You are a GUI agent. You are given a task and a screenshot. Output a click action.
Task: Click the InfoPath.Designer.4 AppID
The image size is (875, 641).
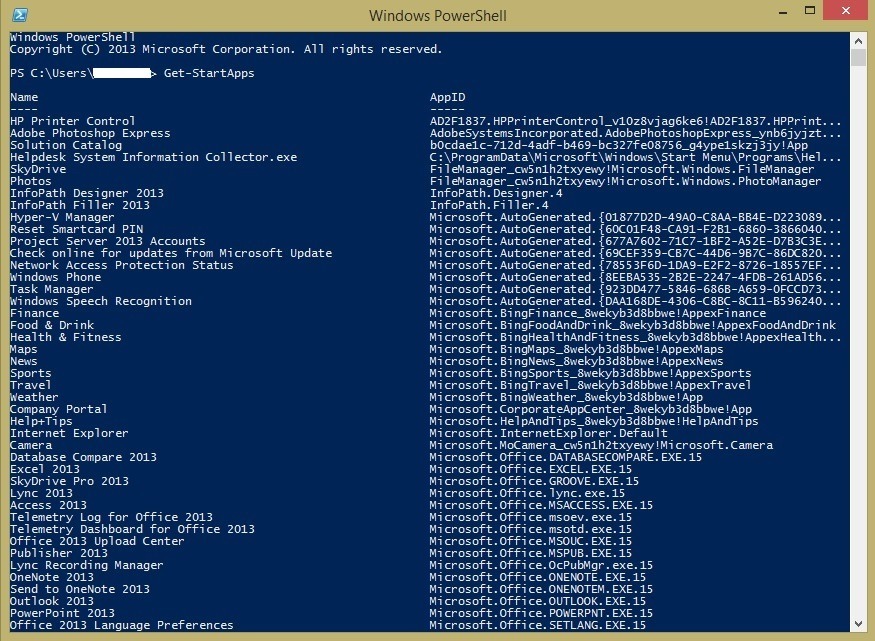point(496,193)
